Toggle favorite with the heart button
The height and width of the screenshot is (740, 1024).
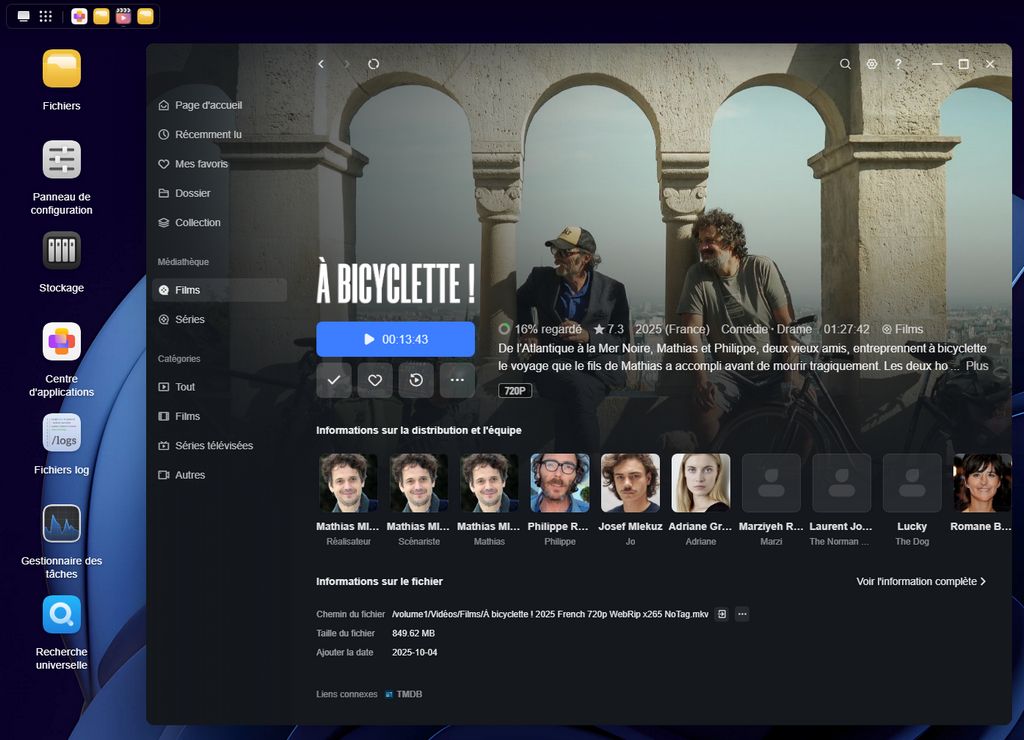[375, 380]
